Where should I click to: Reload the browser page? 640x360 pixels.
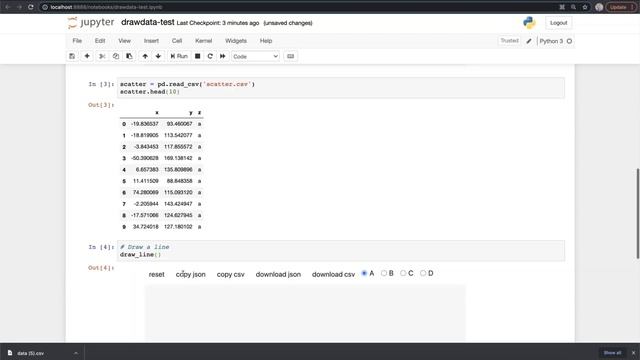pyautogui.click(x=31, y=7)
